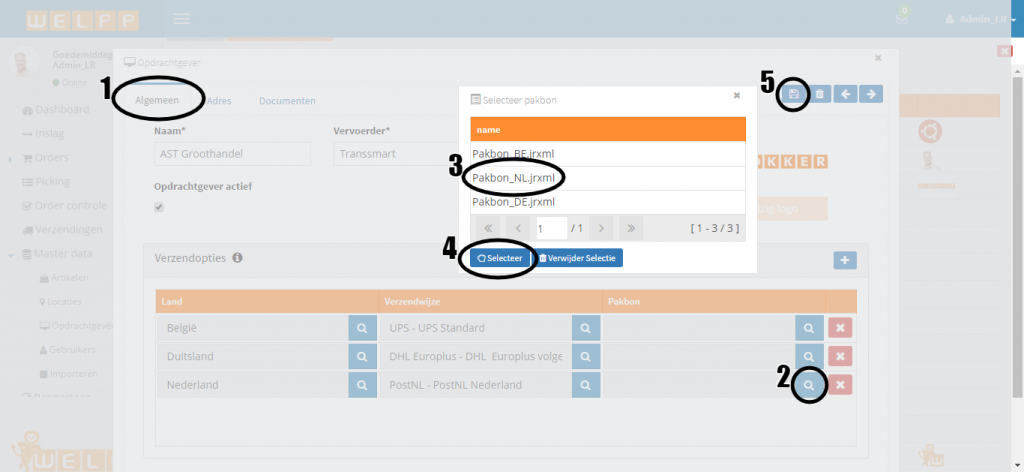Go to previous record with left arrow

846,94
